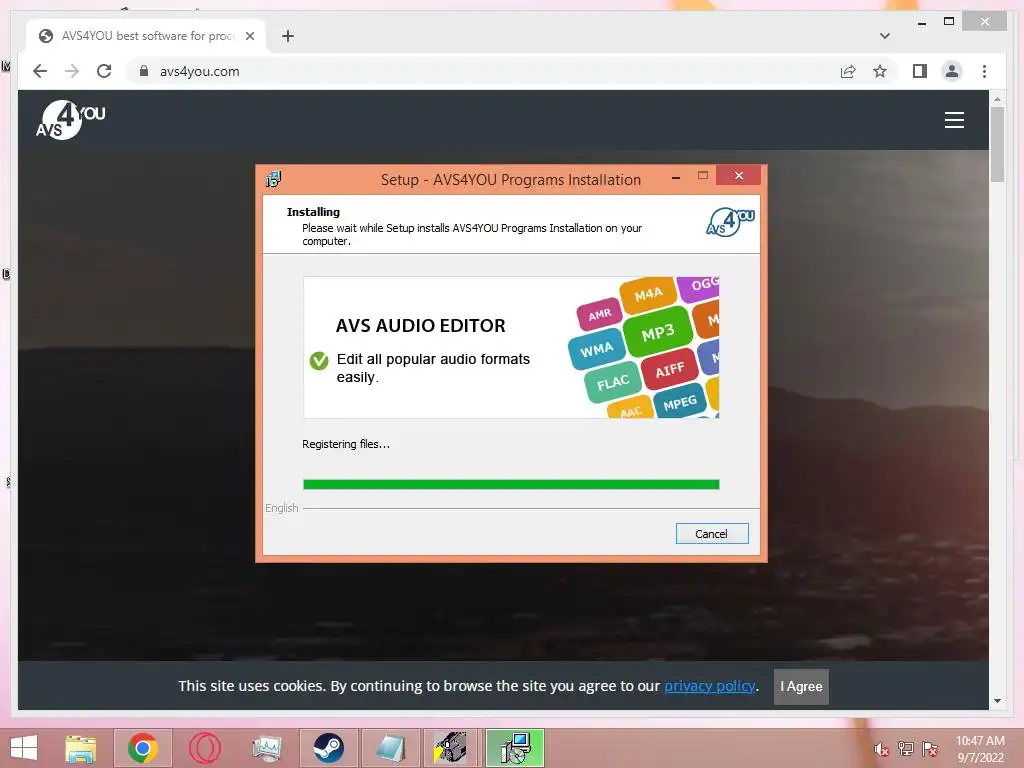Open the hamburger menu on AVS4YOU site
The image size is (1024, 768).
click(954, 120)
